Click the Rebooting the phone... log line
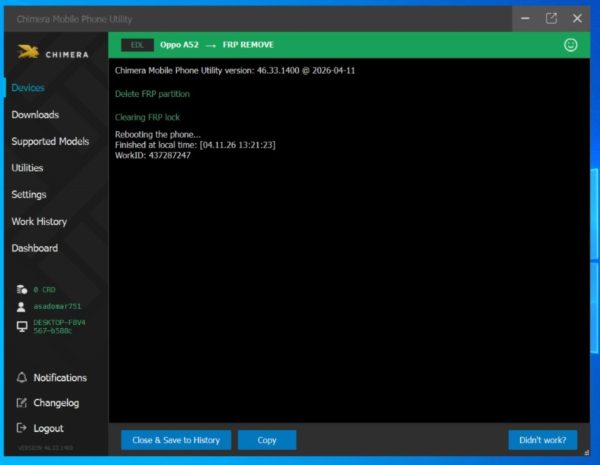Screen dimensions: 600x465 158,134
